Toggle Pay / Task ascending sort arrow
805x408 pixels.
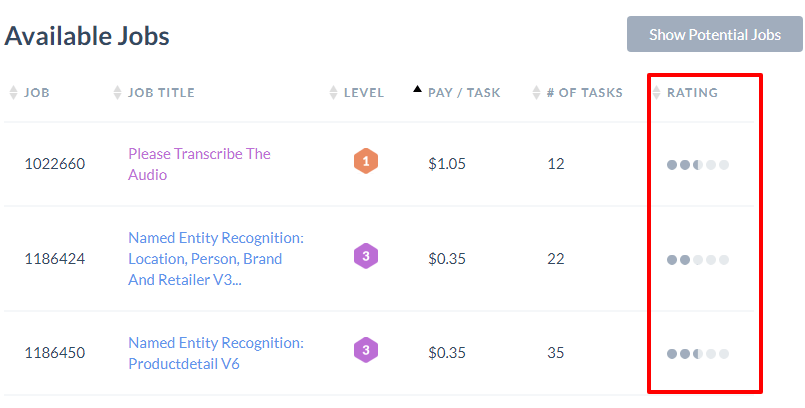pyautogui.click(x=417, y=89)
